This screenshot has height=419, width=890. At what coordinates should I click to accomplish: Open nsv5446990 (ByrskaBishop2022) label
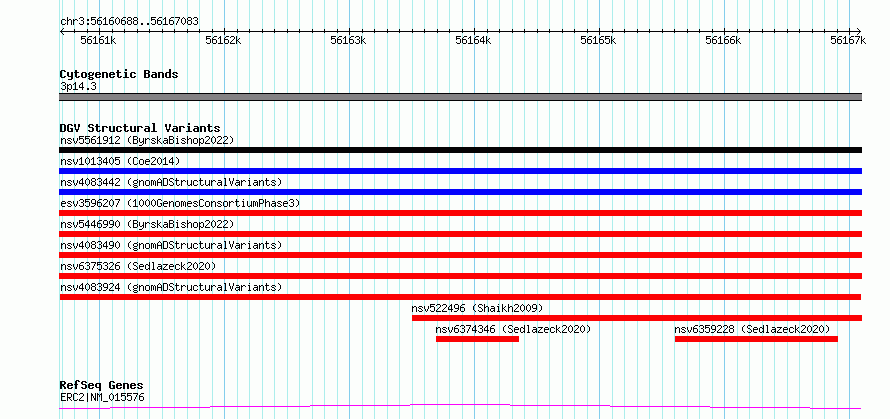147,224
